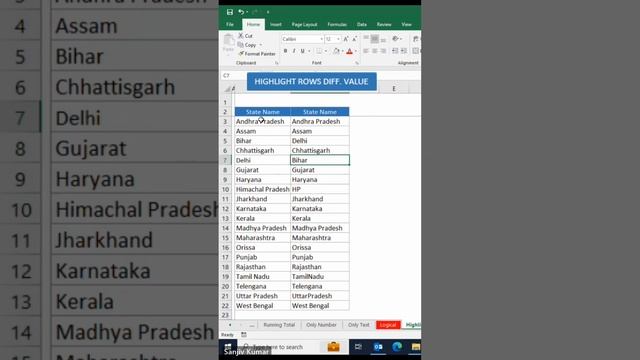640x360 pixels.
Task: Toggle Middle Align for the cell
Action: coord(374,39)
